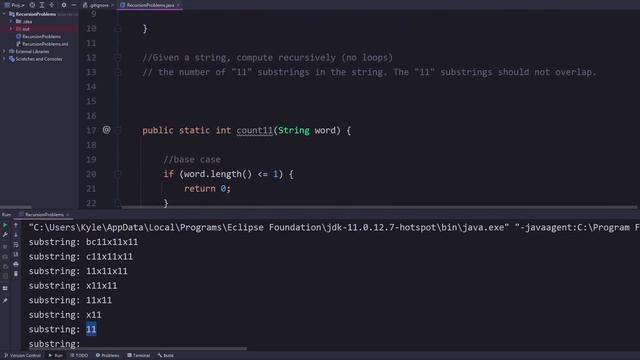Open the Run tool window button
This screenshot has height=360, width=640.
56,356
